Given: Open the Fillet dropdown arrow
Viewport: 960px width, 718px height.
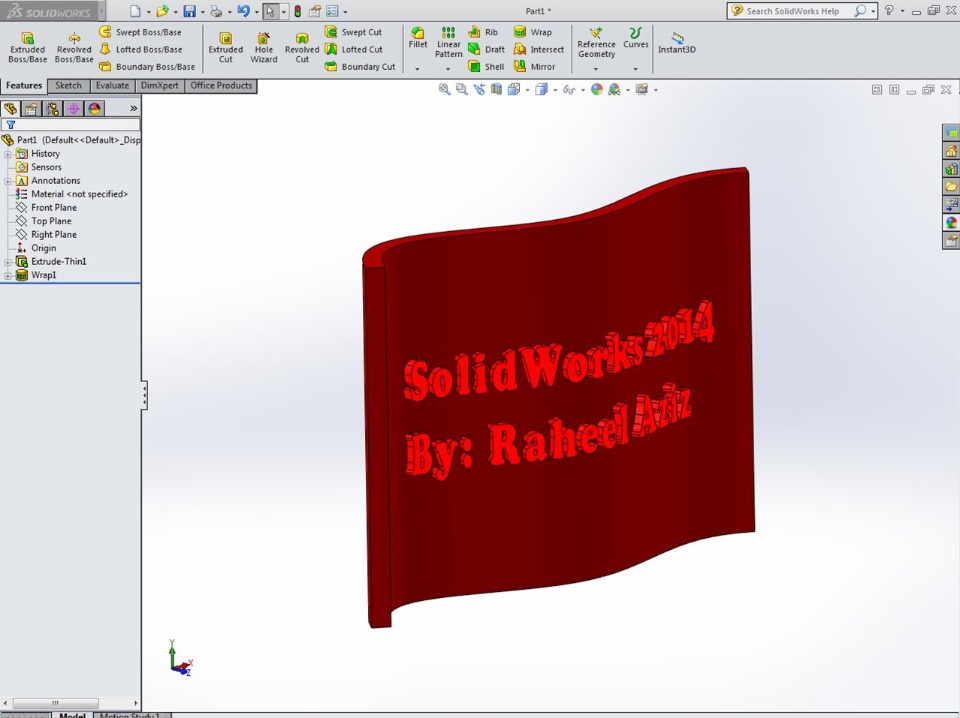Looking at the screenshot, I should pos(418,69).
